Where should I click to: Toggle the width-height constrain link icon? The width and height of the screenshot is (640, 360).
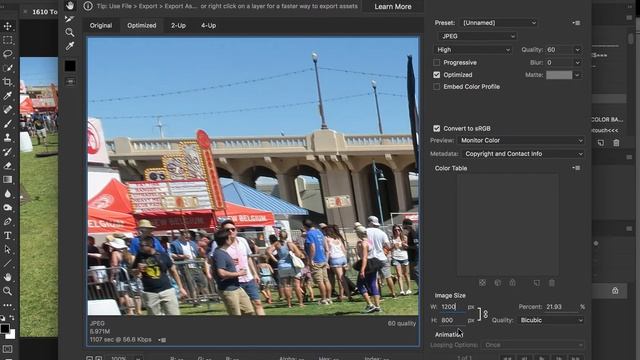point(485,314)
